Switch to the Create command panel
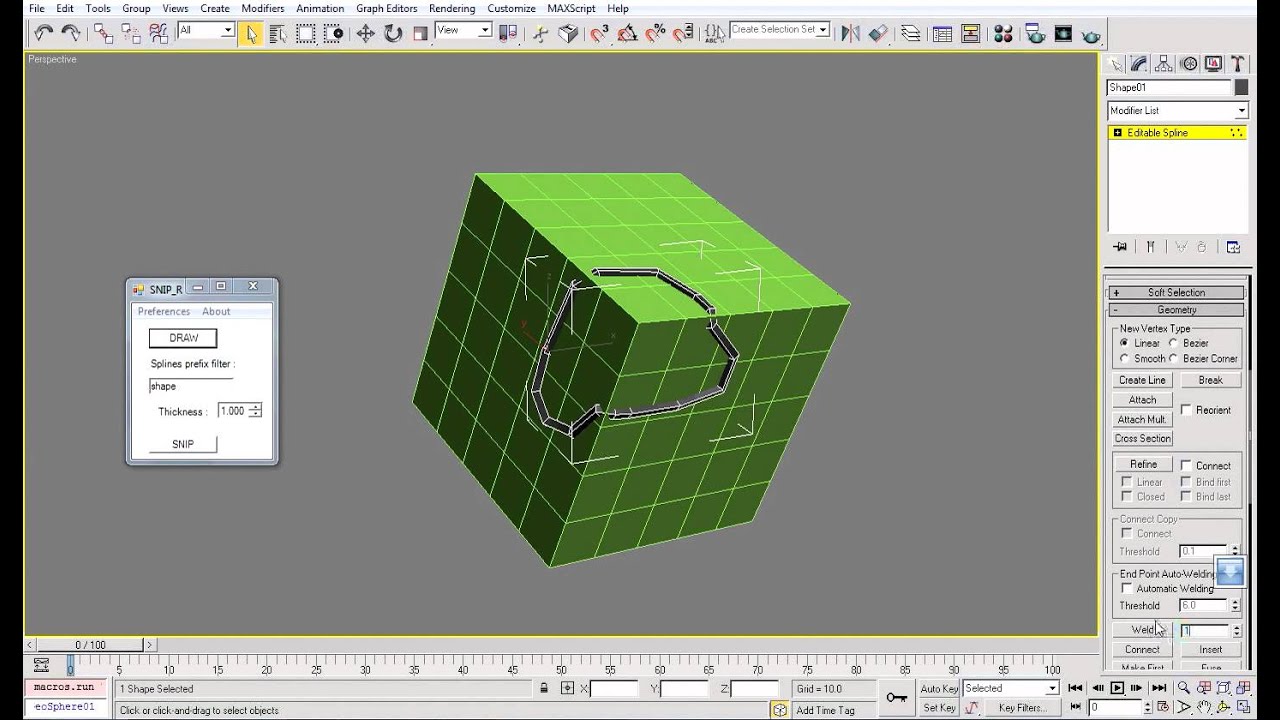 click(x=1116, y=64)
